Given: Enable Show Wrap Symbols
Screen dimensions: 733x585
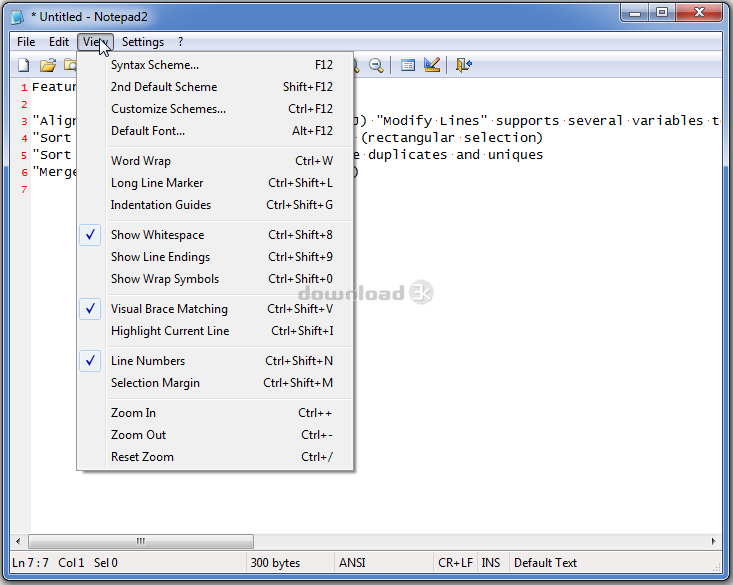Looking at the screenshot, I should [x=216, y=279].
